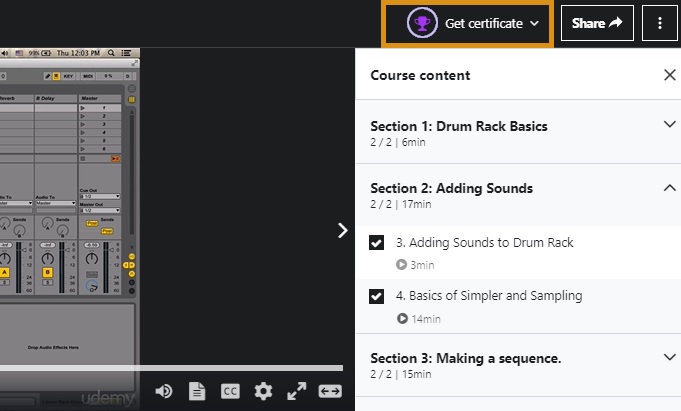
Task: Open the Get certificate dropdown
Action: tap(535, 23)
